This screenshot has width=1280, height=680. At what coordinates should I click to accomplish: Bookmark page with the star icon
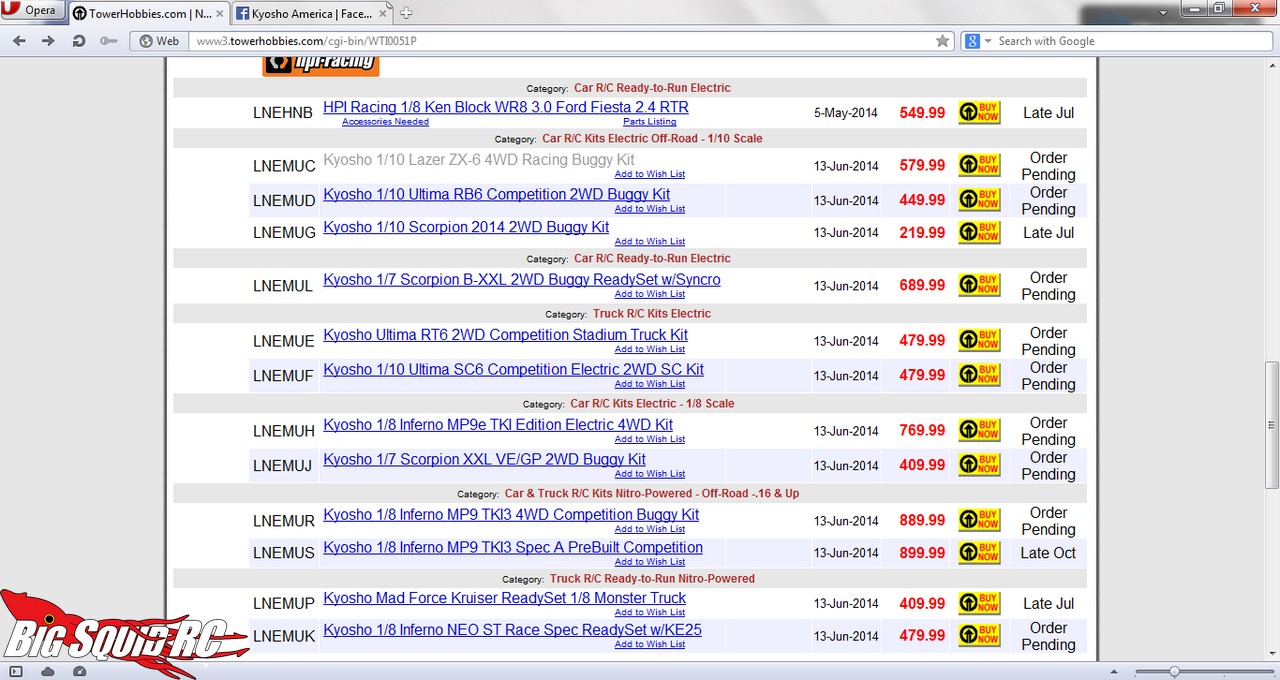pyautogui.click(x=942, y=41)
